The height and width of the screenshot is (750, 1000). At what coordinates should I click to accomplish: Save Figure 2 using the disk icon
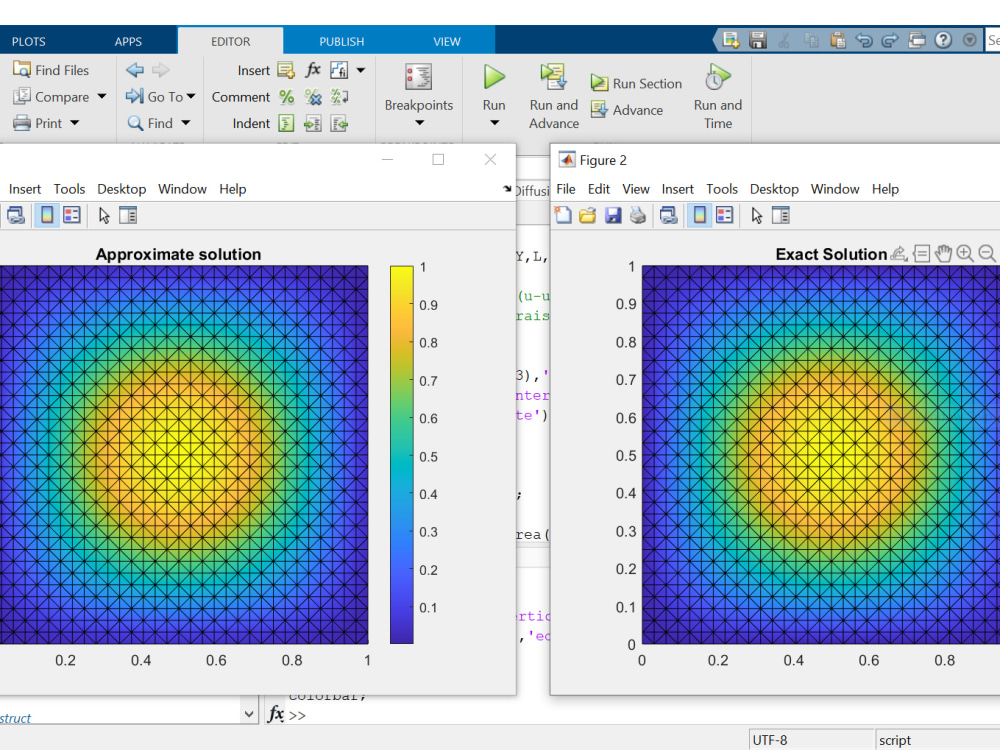pos(612,214)
